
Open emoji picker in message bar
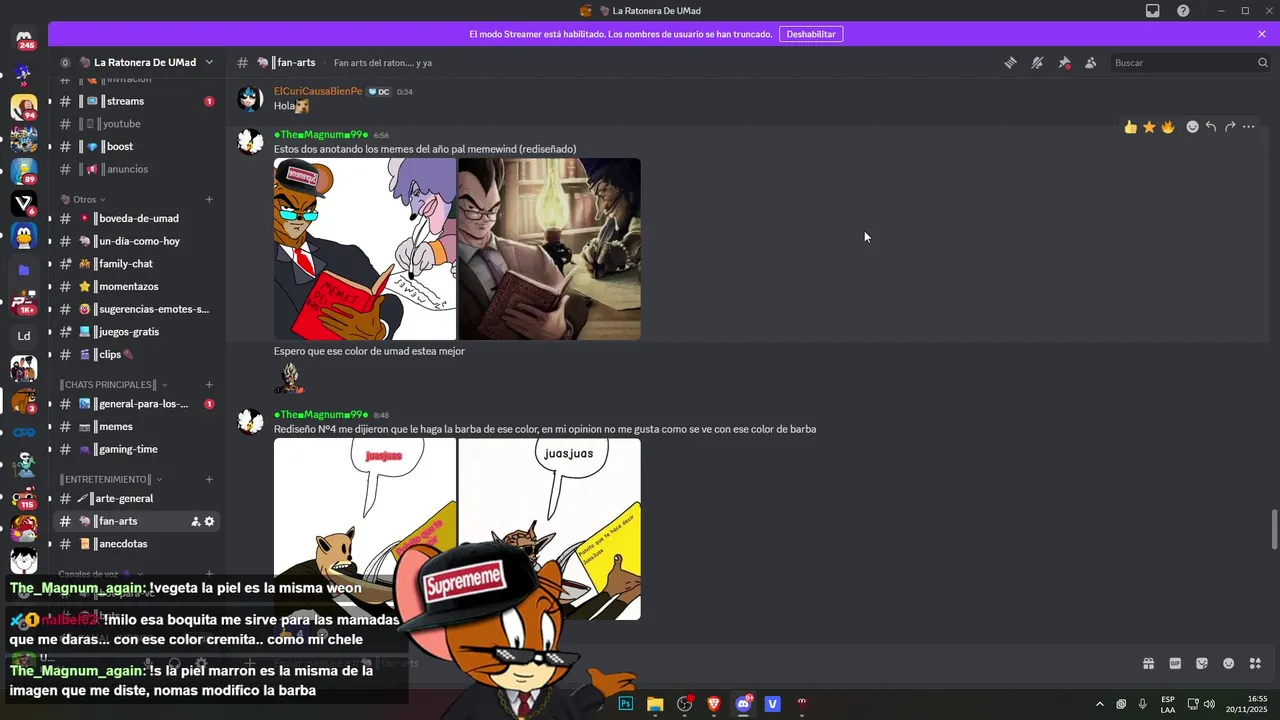(1229, 663)
